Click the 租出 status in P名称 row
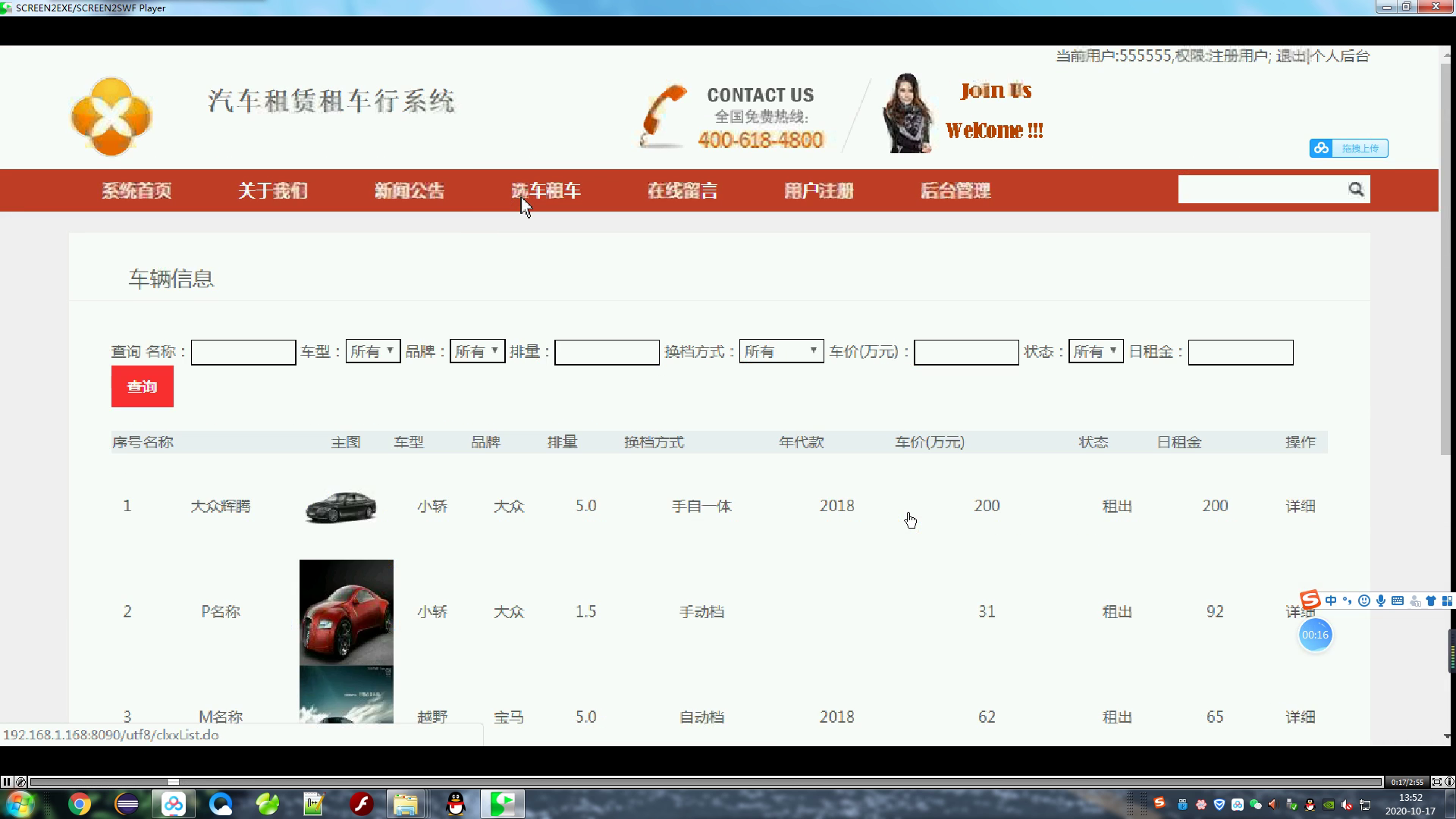Viewport: 1456px width, 819px height. coord(1117,611)
